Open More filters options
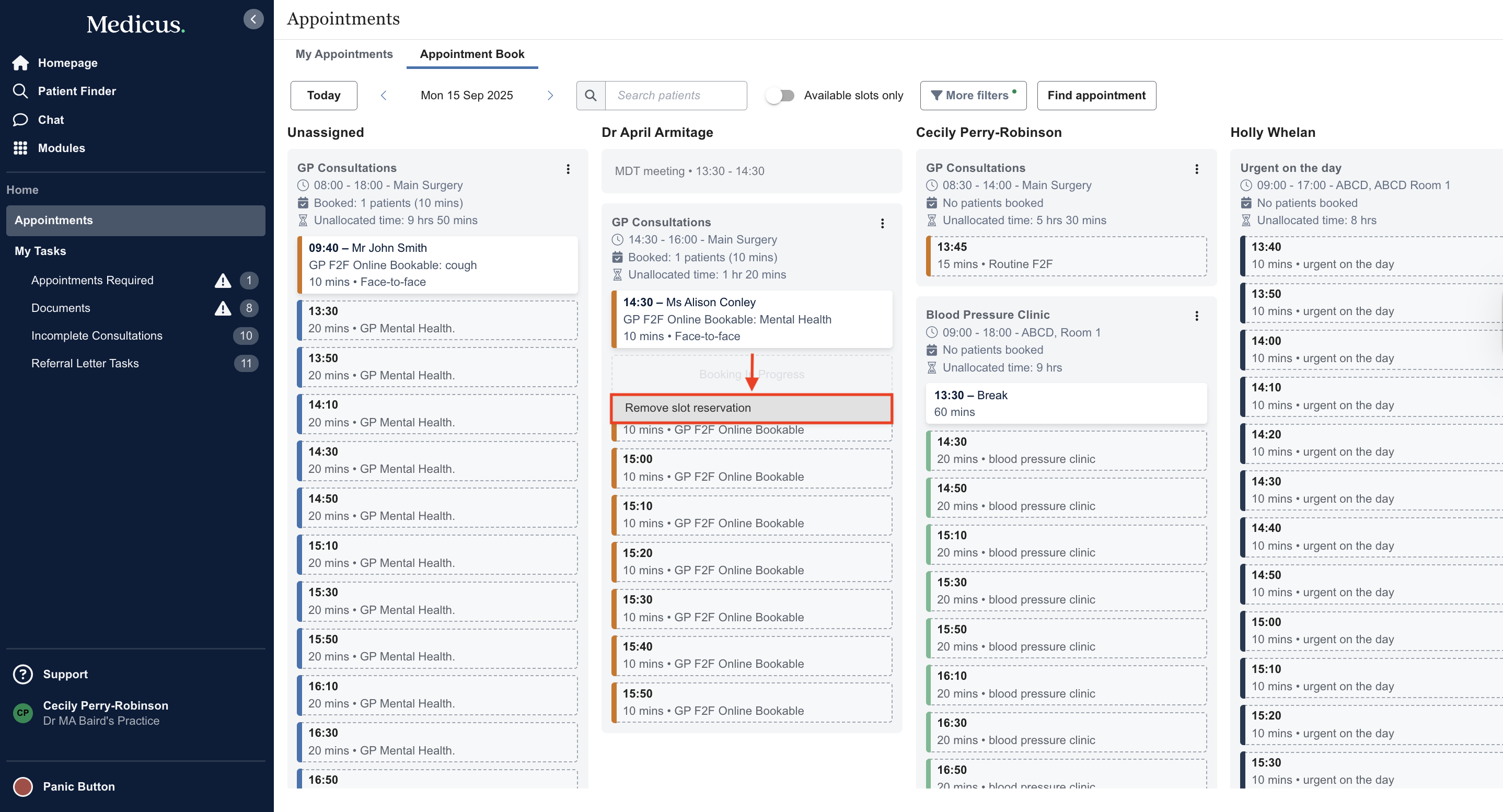 tap(973, 95)
